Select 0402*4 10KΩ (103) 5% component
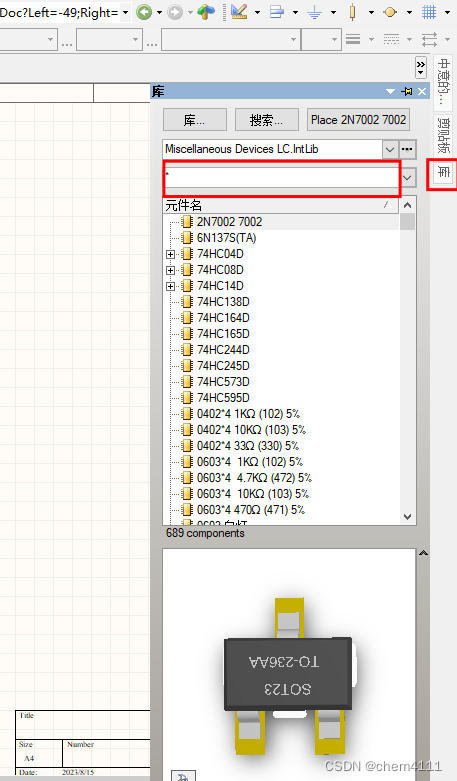457x781 pixels. coord(251,430)
